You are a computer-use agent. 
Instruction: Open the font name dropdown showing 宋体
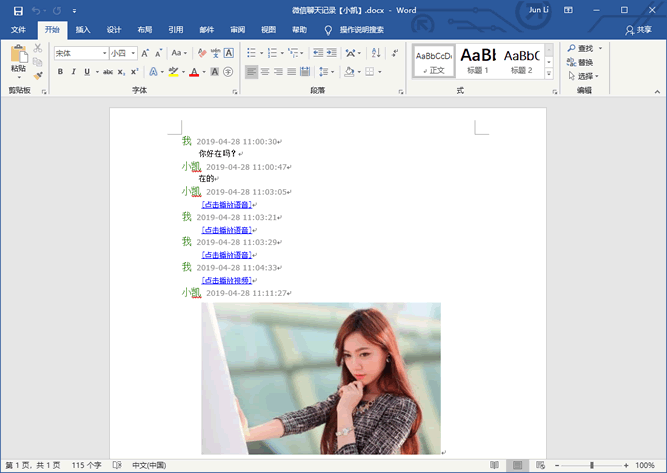103,53
